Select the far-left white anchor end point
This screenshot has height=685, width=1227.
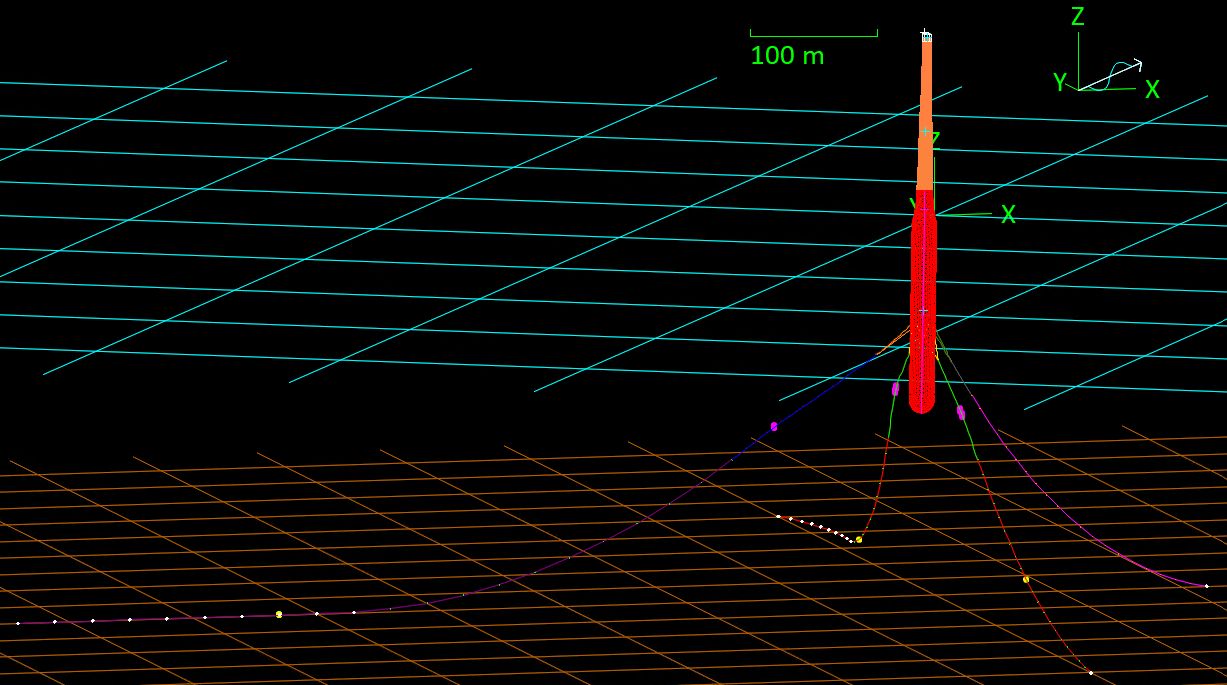[x=18, y=624]
